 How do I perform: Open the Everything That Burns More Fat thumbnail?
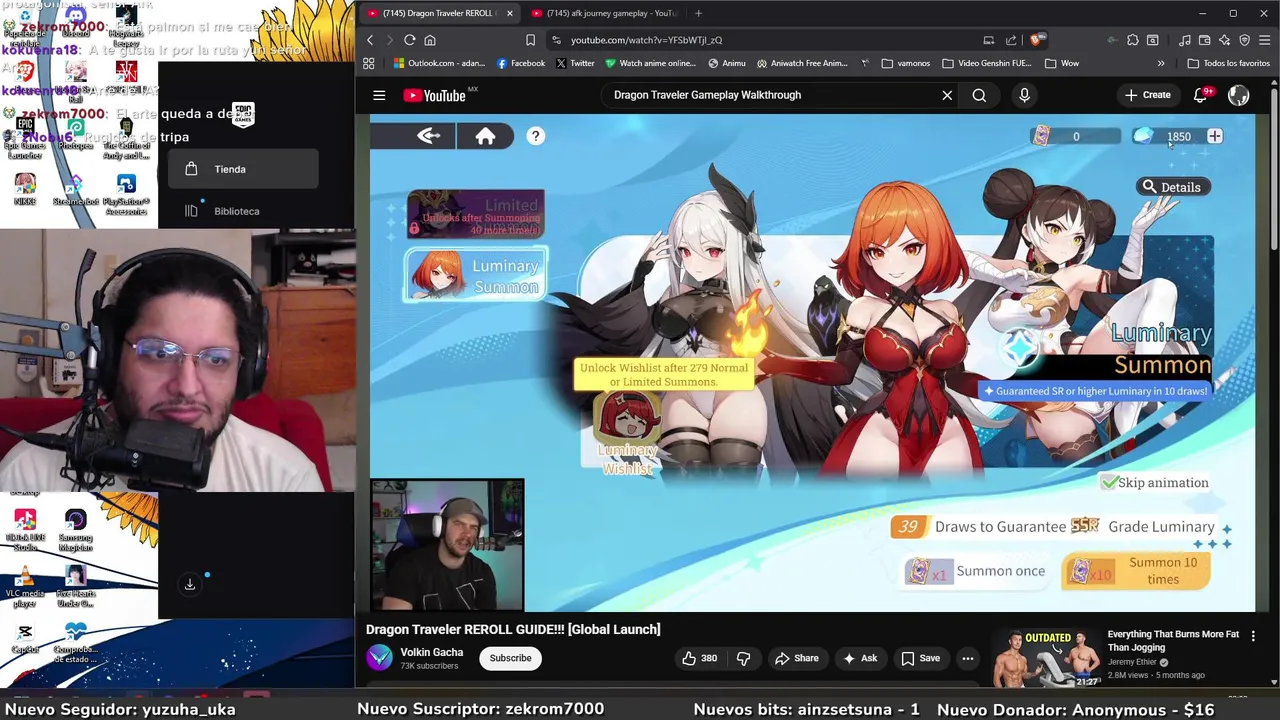(x=1045, y=658)
